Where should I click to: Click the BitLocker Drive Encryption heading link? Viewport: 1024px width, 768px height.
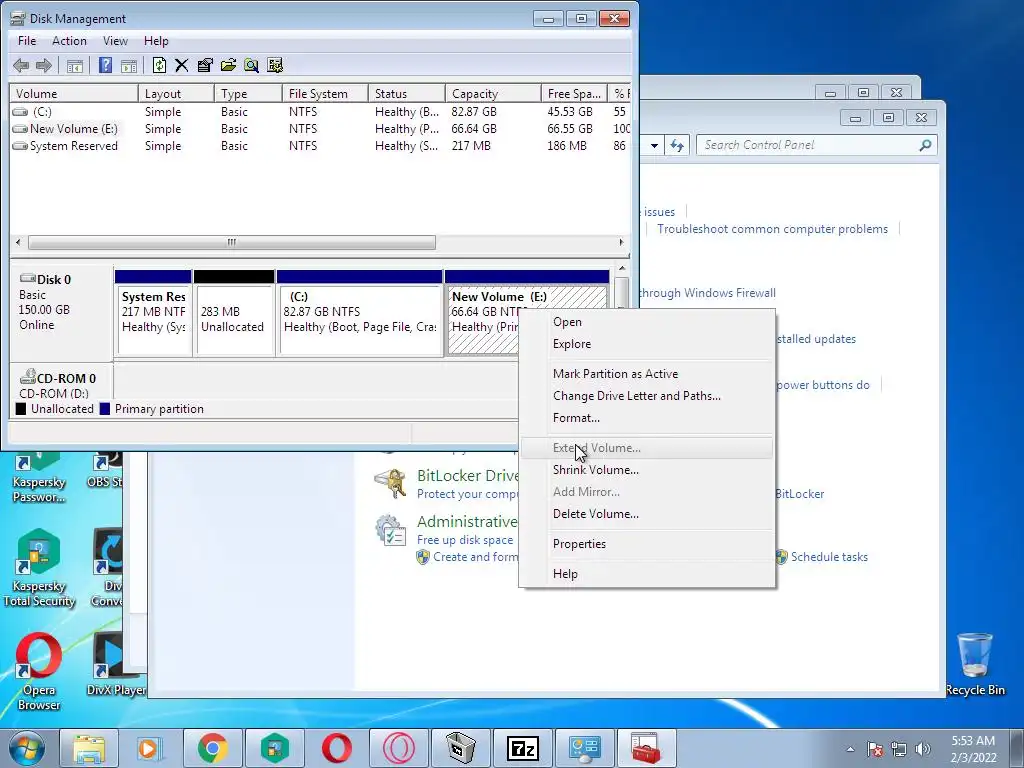(x=468, y=475)
